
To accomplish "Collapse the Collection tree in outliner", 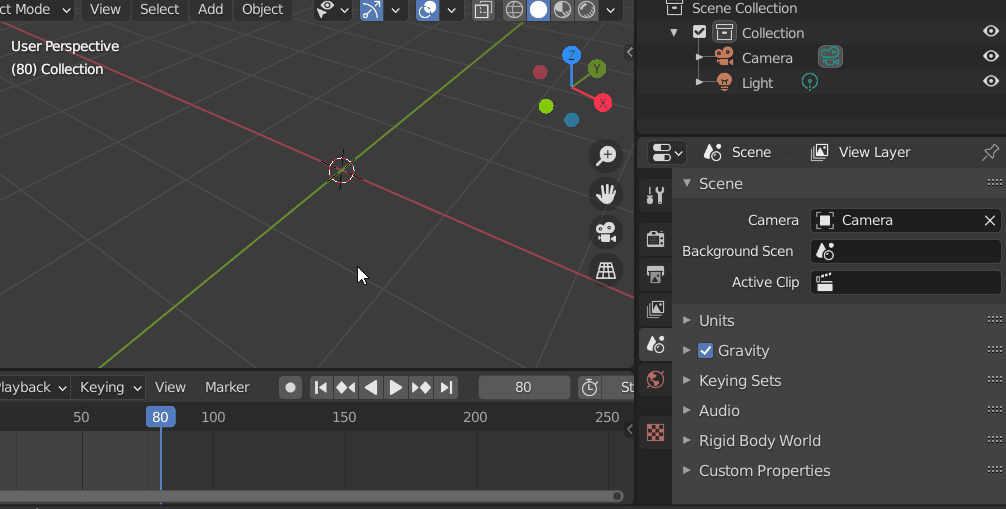I will pyautogui.click(x=674, y=32).
